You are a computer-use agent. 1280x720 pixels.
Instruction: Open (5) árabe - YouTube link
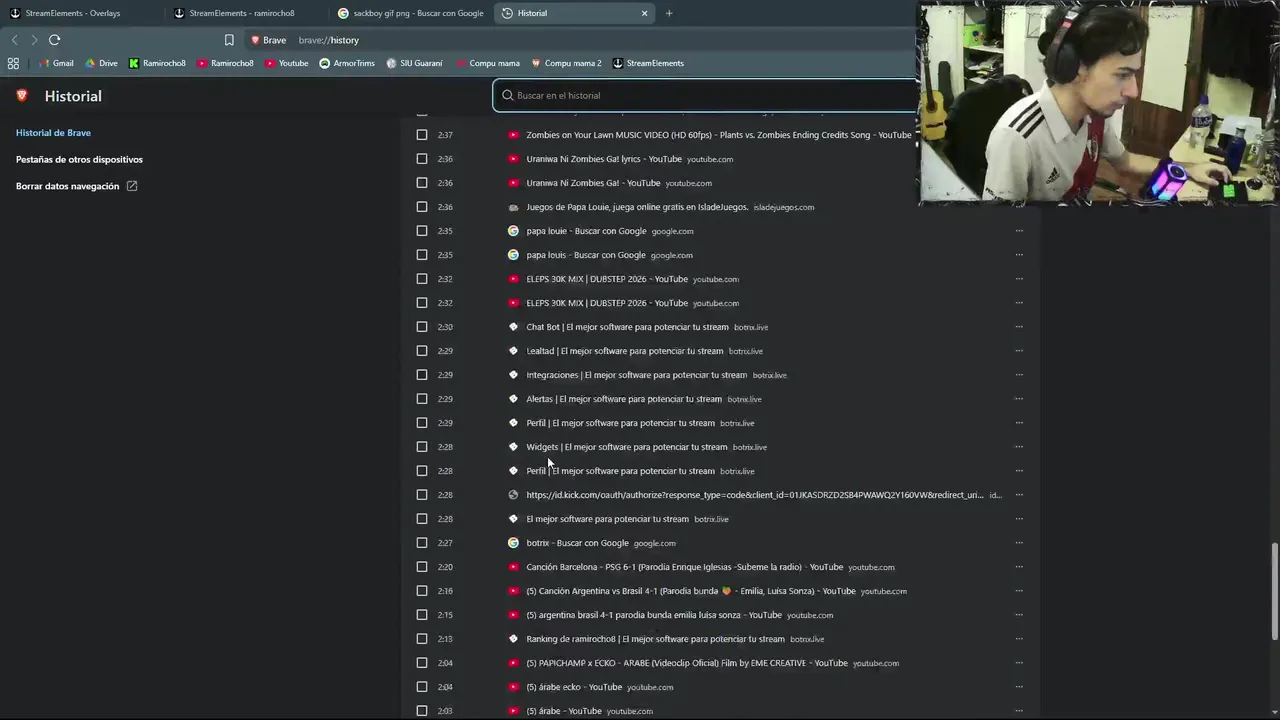tap(564, 711)
